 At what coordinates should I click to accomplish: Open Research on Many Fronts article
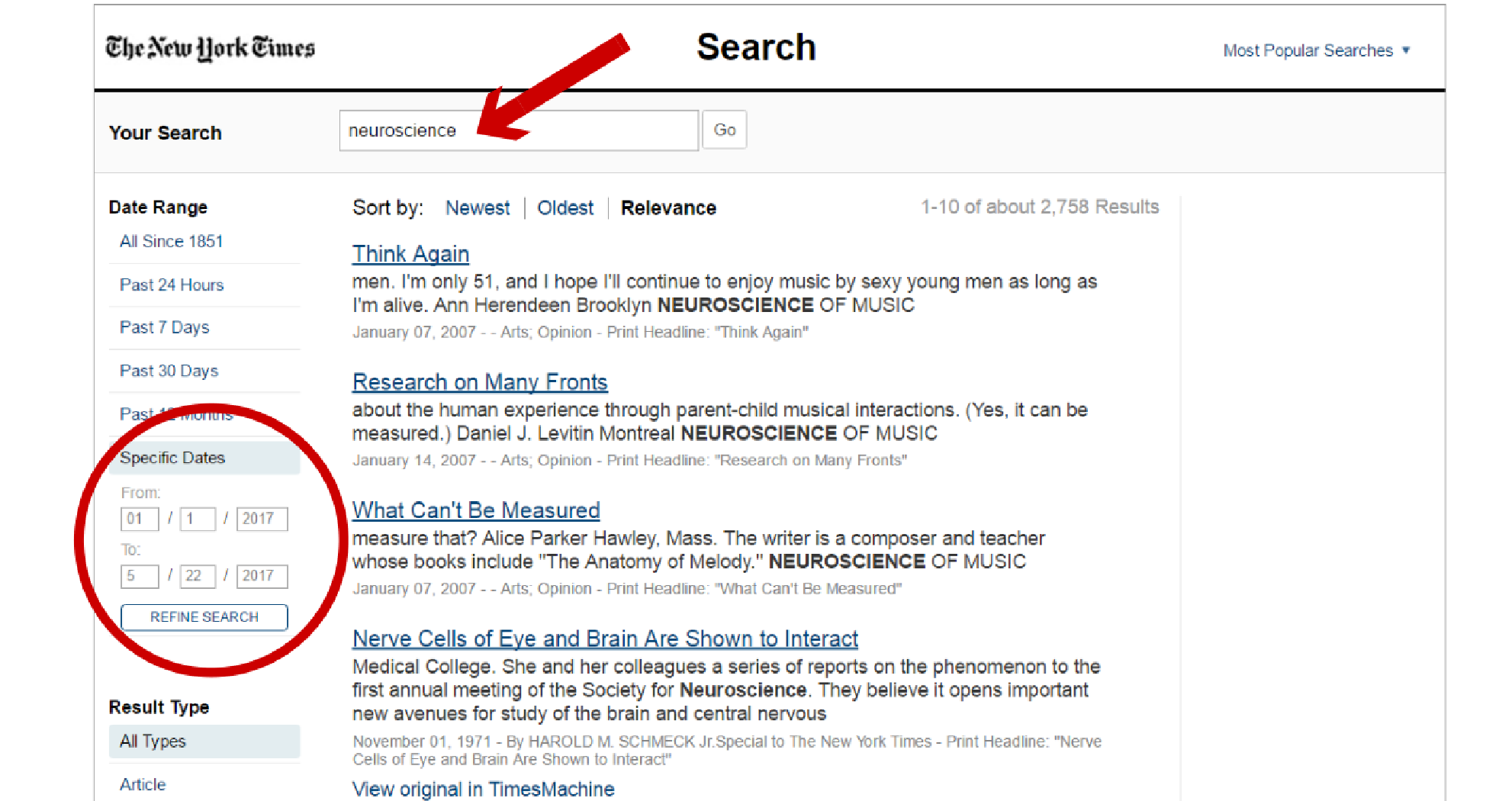[x=480, y=382]
